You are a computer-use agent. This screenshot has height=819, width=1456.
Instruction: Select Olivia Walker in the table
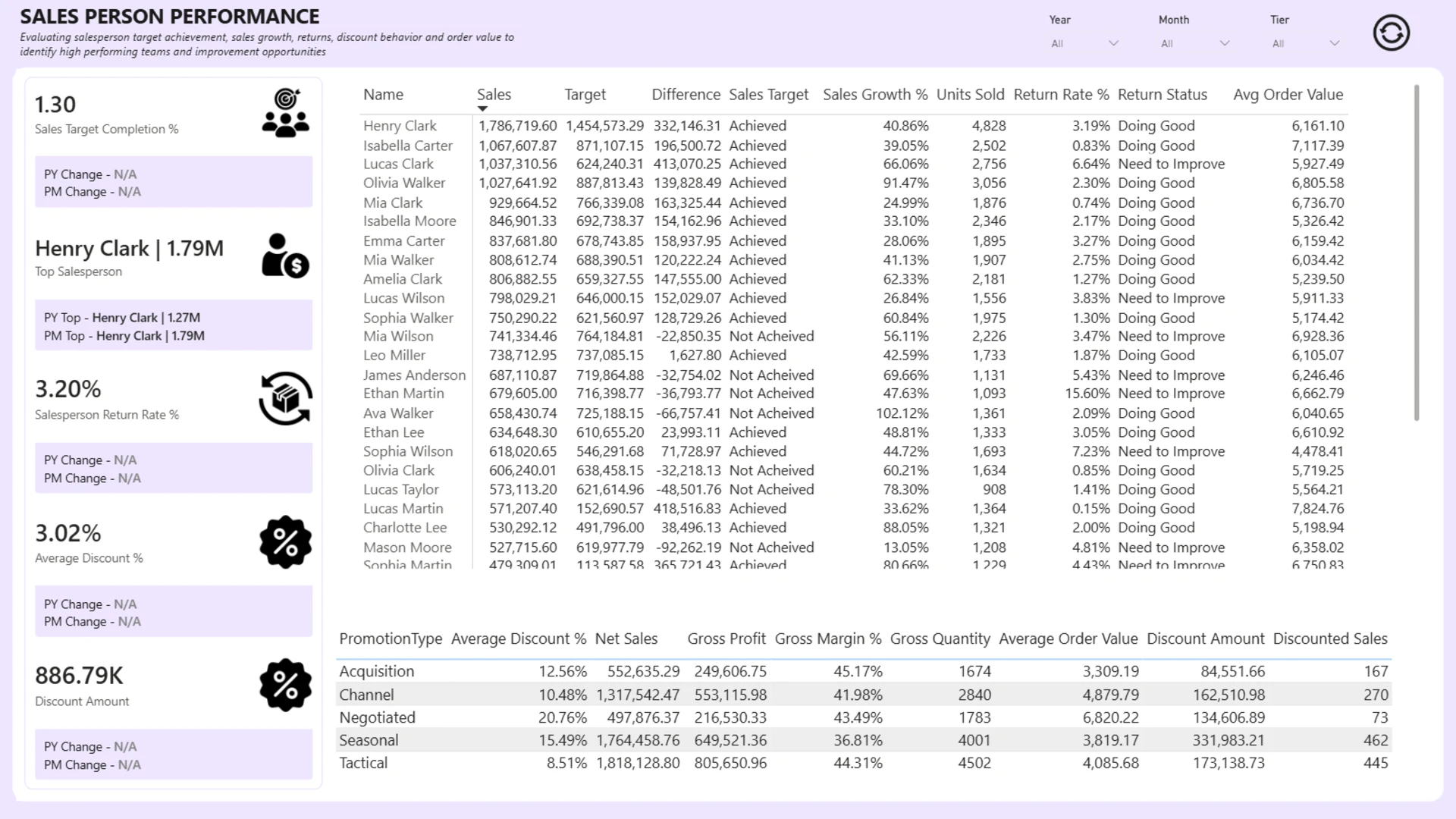[x=404, y=183]
